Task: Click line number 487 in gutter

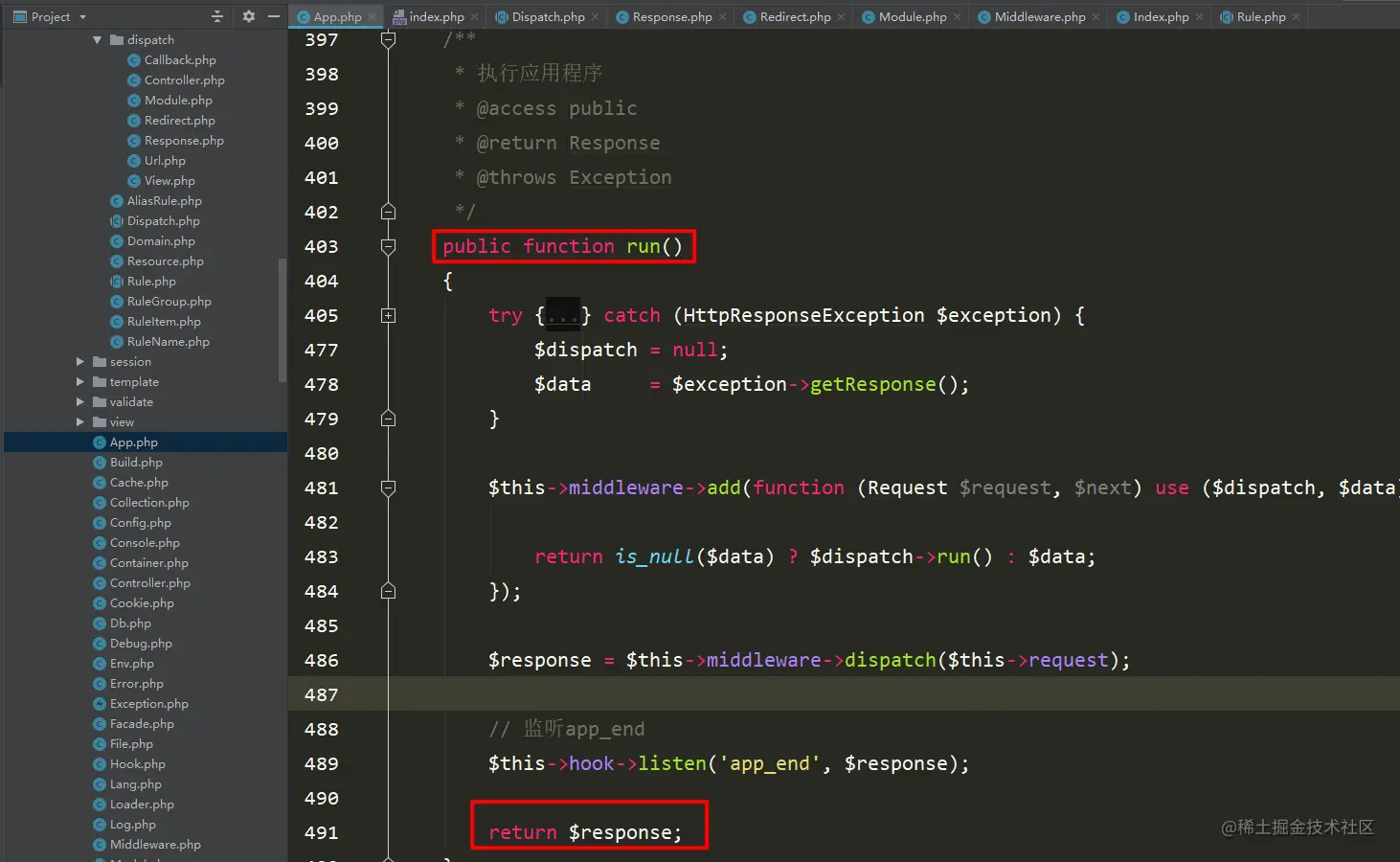Action: pyautogui.click(x=322, y=694)
